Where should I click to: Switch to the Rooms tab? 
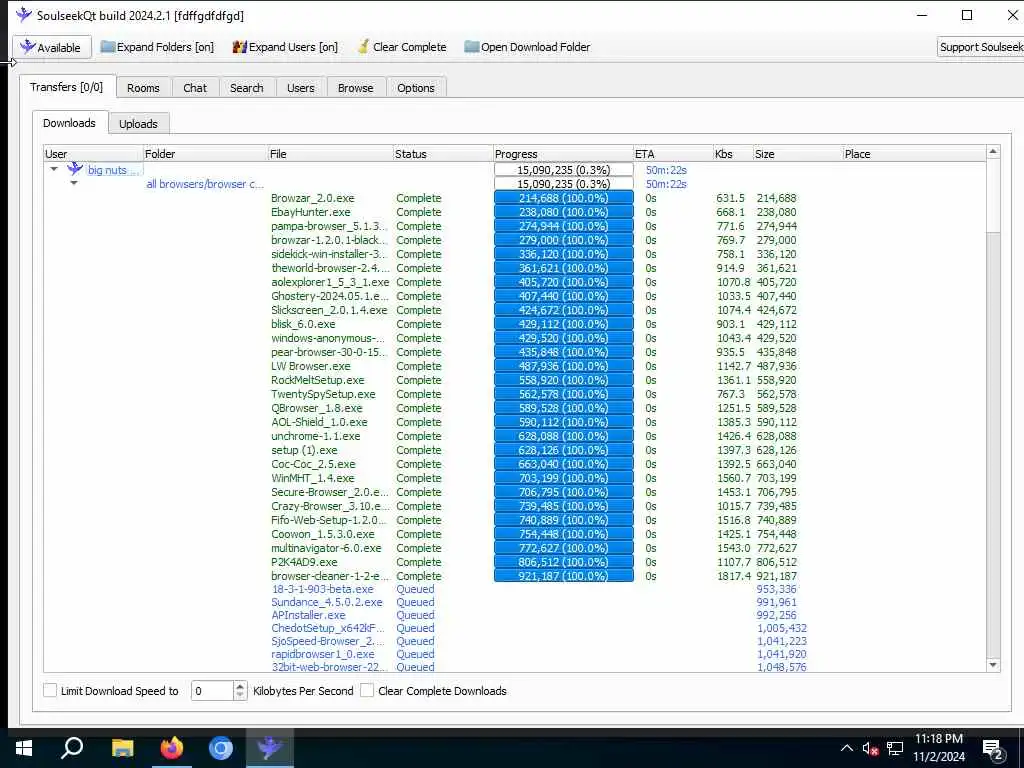[143, 88]
